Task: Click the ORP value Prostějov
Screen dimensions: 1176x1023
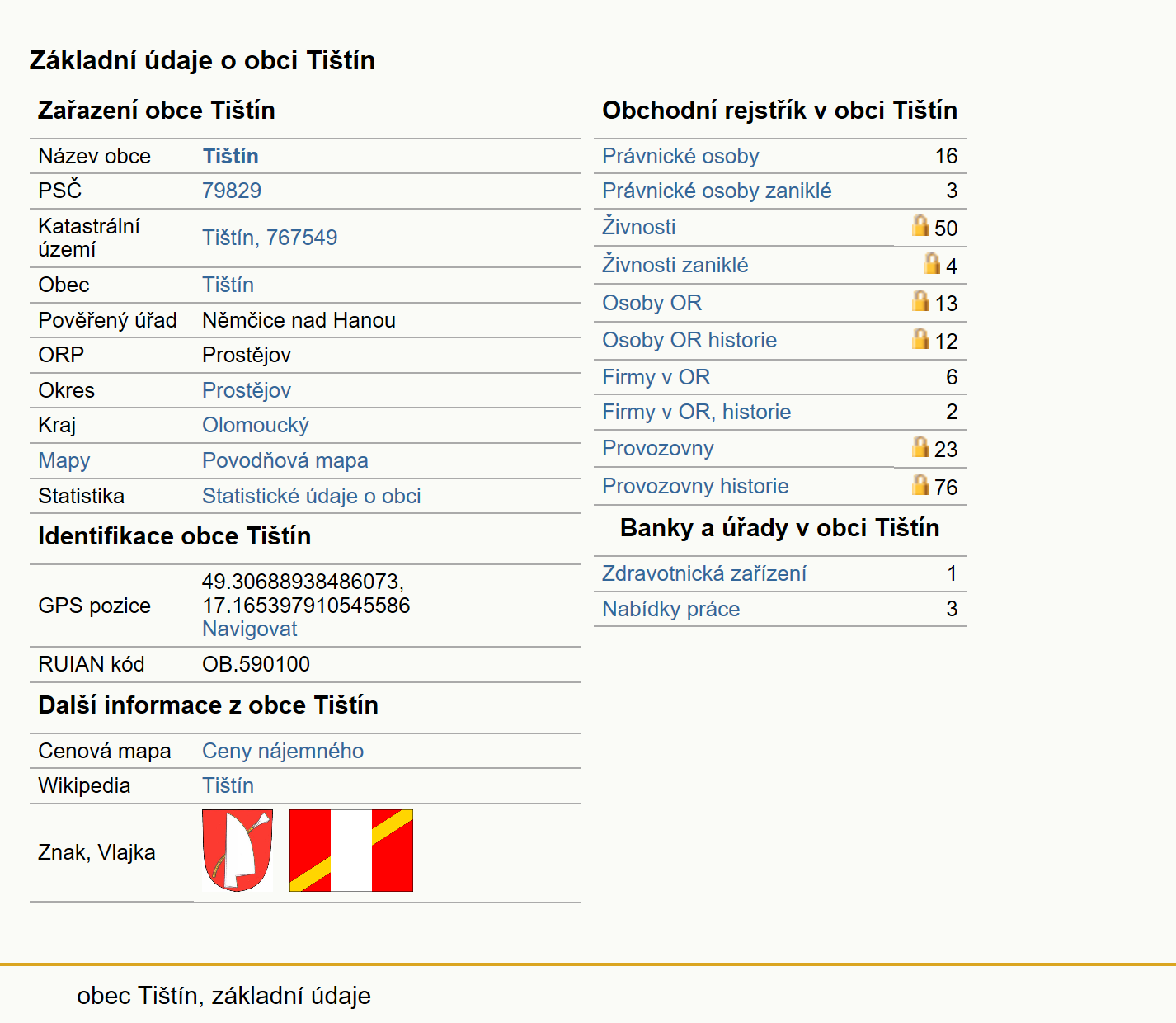Action: 247,355
